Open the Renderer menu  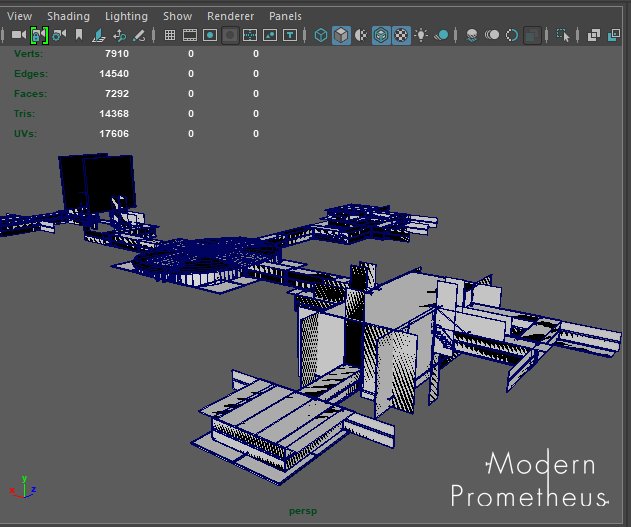(x=231, y=16)
